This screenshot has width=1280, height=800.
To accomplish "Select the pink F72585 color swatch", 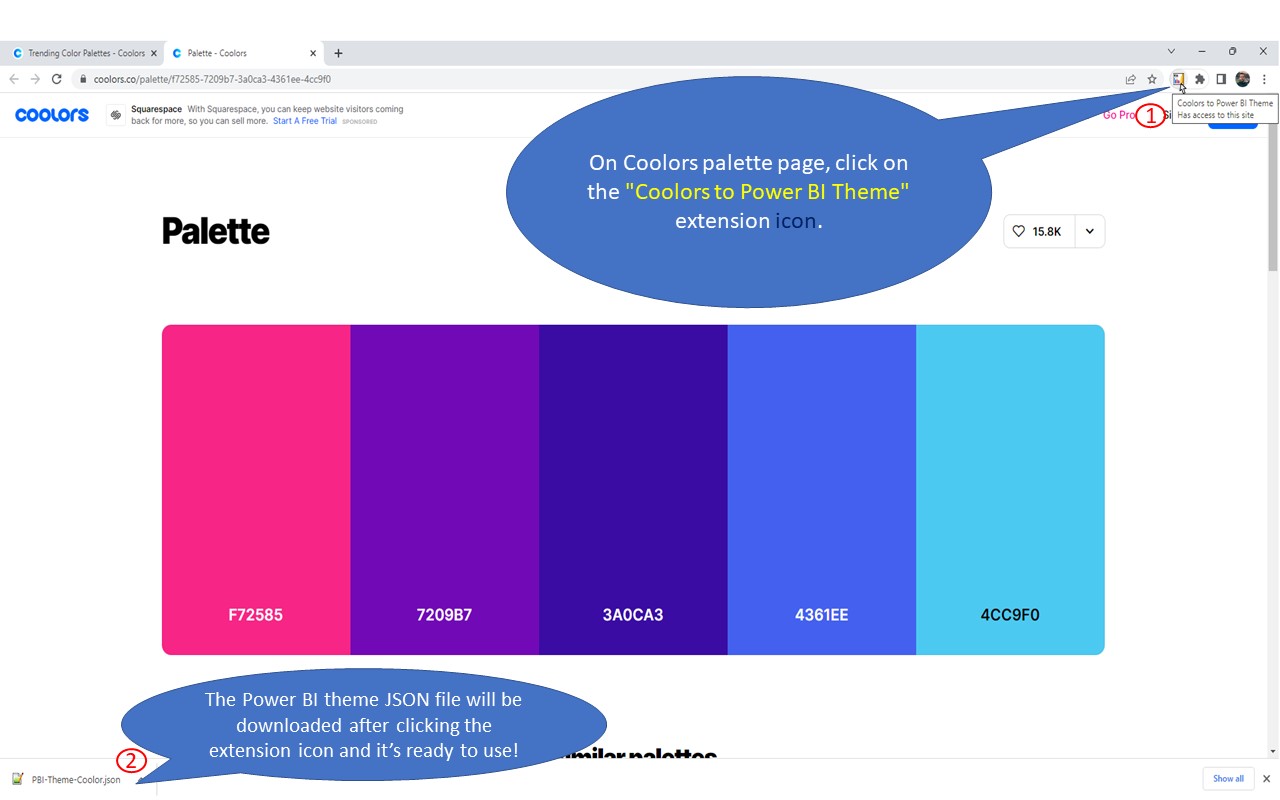I will 256,490.
